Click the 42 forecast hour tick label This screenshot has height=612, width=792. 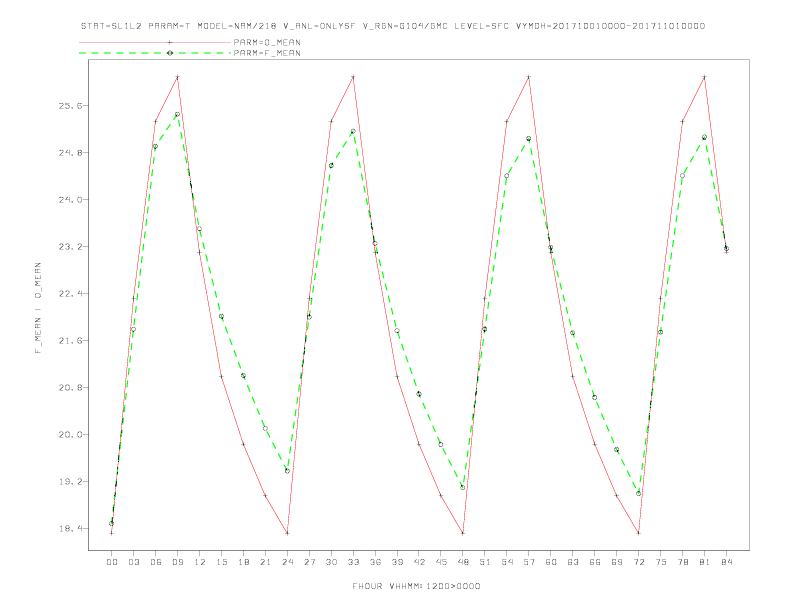point(419,562)
